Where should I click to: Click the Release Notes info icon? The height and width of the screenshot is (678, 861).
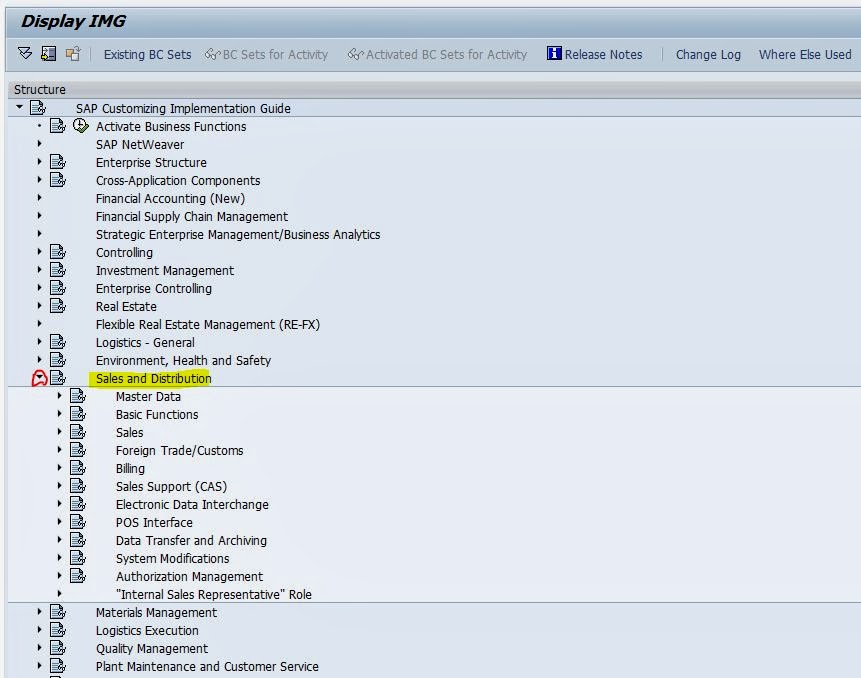(x=554, y=53)
